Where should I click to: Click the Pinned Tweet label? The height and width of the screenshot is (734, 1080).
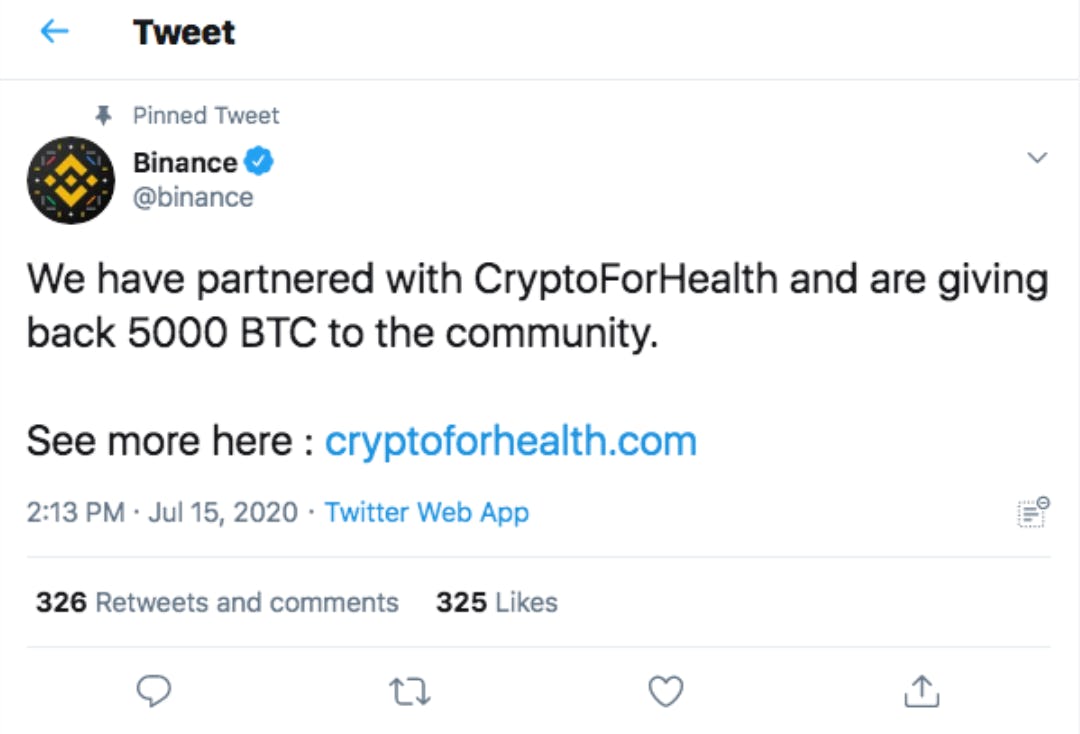coord(206,115)
